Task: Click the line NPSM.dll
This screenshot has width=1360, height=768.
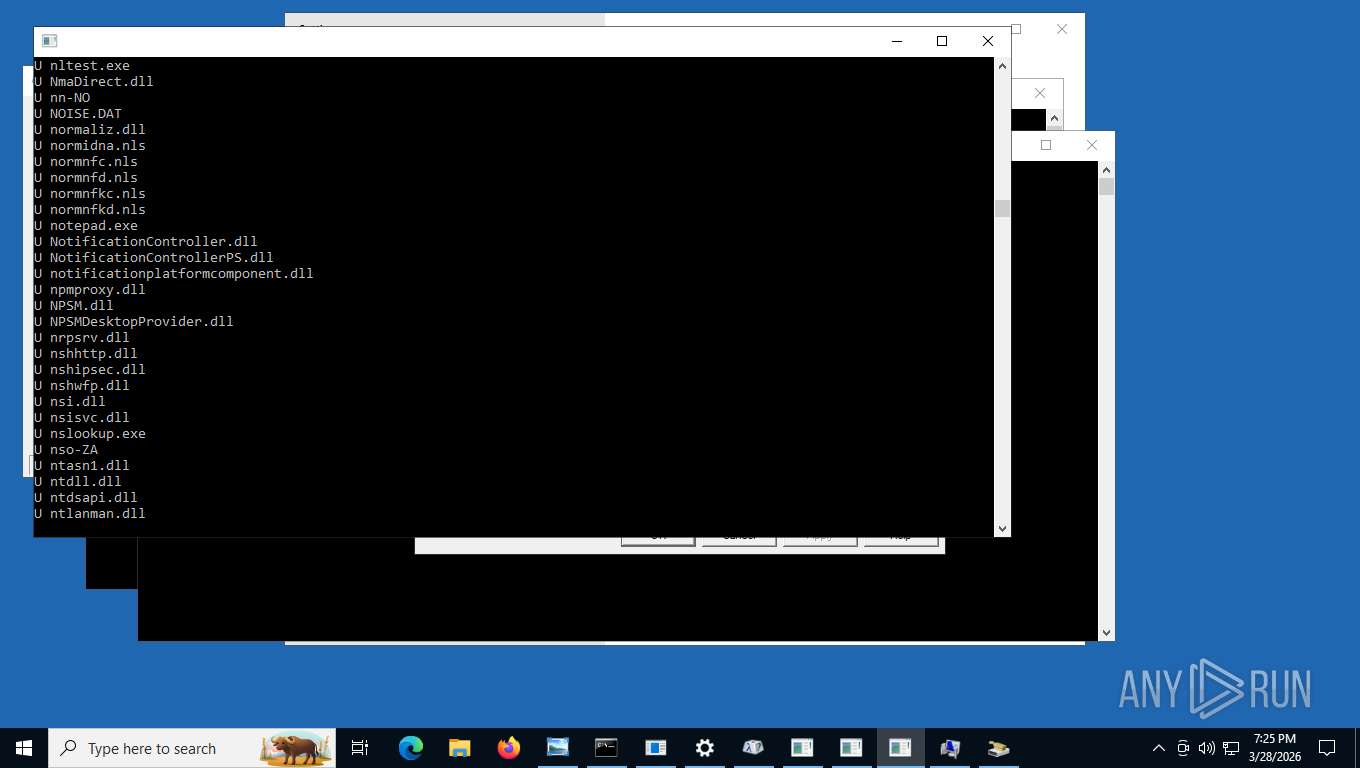Action: [82, 305]
